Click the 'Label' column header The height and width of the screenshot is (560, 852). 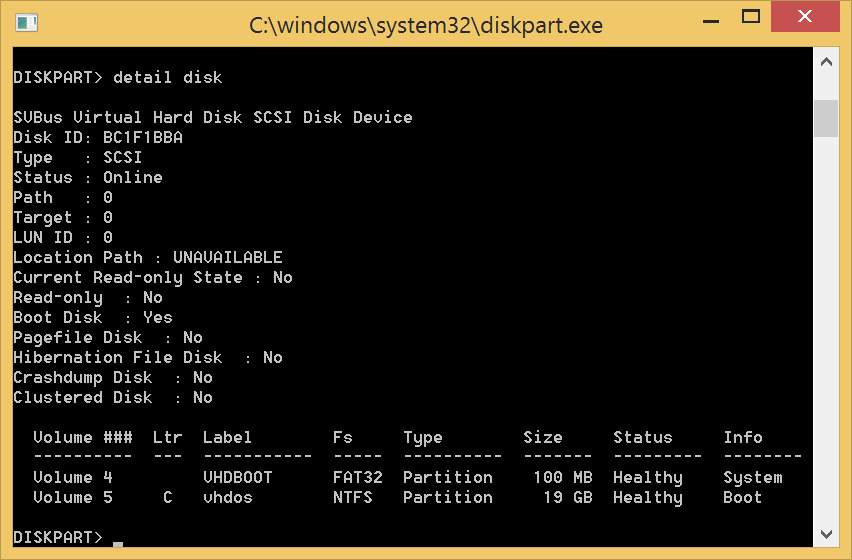click(x=227, y=437)
